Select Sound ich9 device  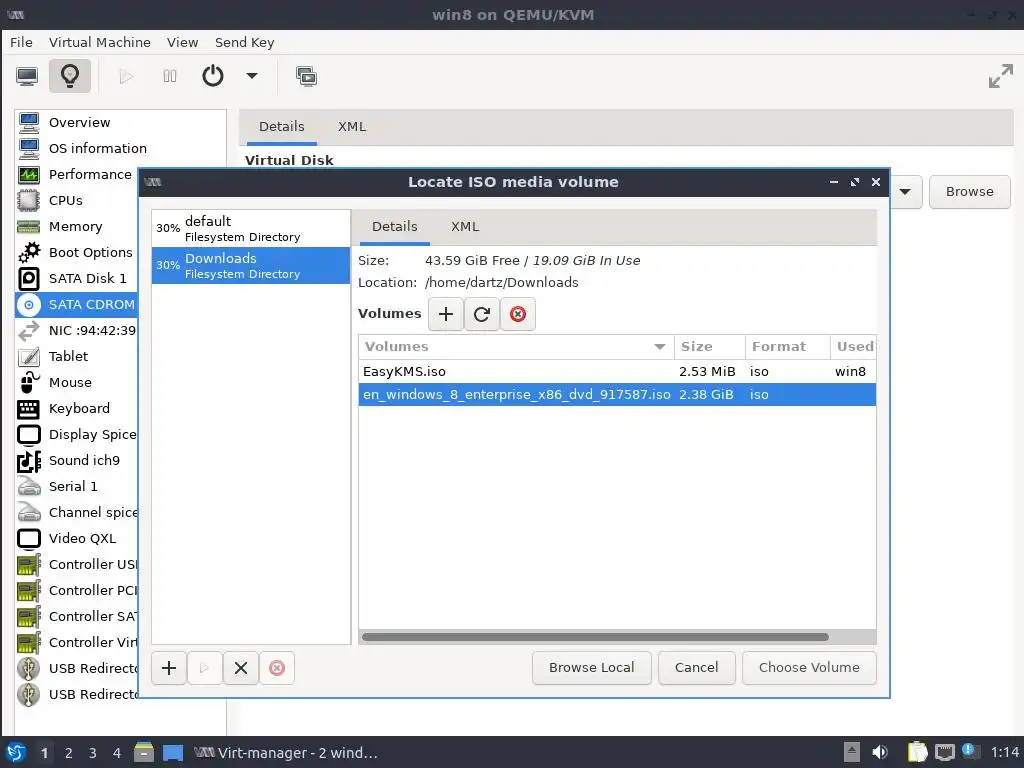pyautogui.click(x=77, y=460)
